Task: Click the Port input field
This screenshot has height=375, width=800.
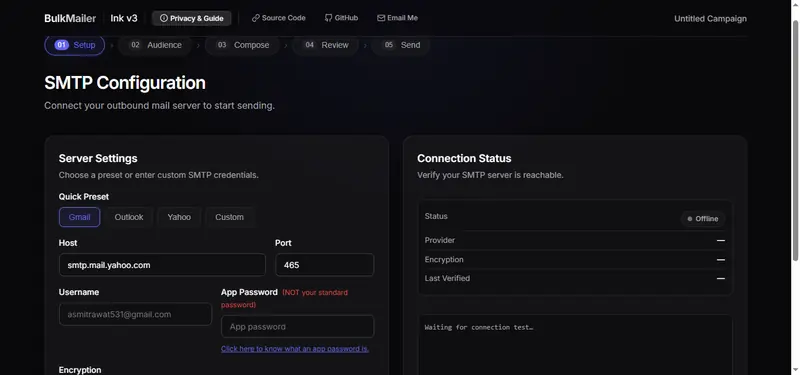Action: click(324, 265)
